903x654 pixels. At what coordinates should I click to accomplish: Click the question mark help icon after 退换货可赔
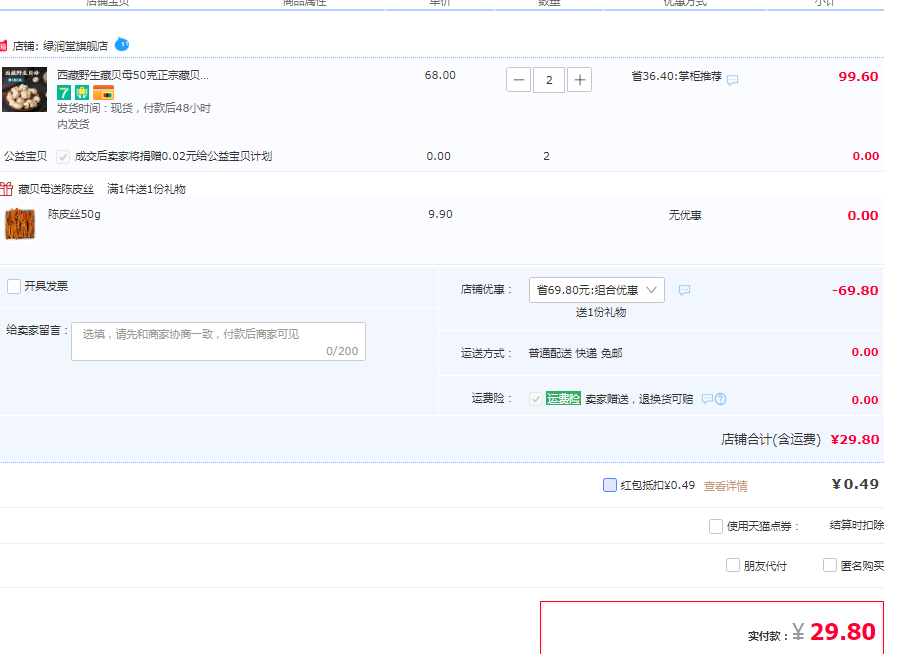pyautogui.click(x=720, y=399)
